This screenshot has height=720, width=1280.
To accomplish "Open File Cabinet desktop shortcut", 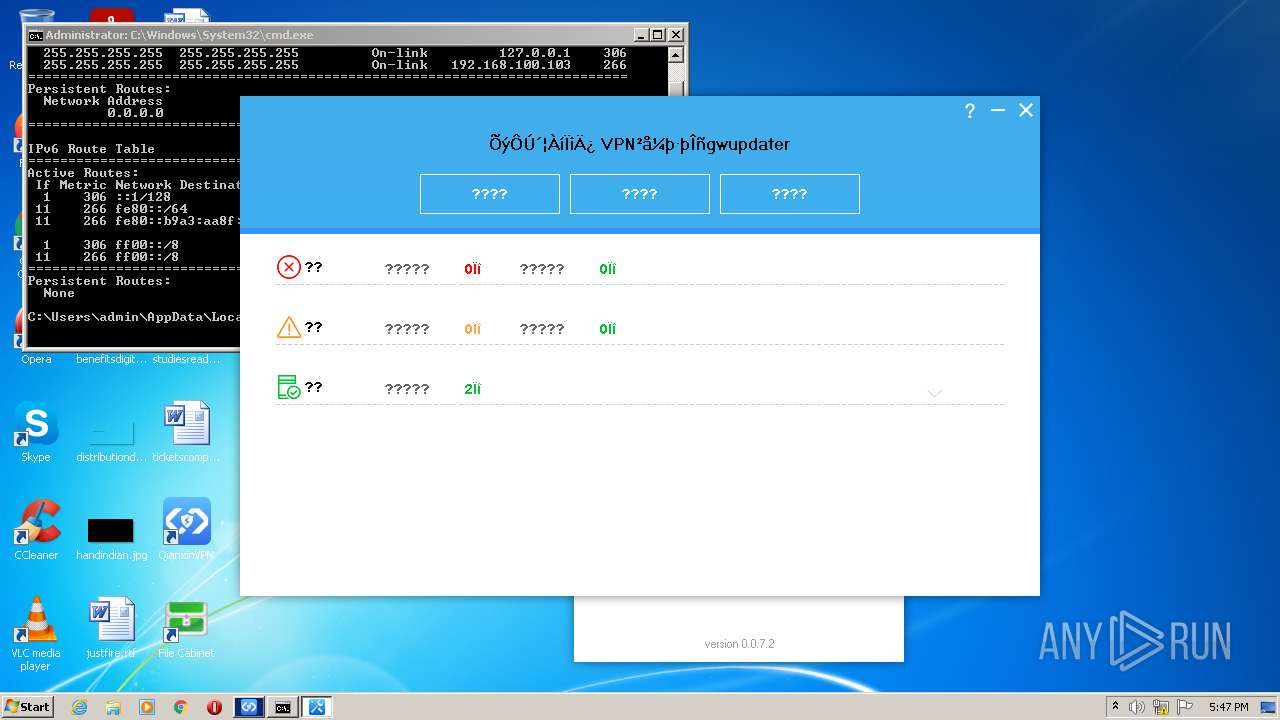I will click(x=186, y=629).
